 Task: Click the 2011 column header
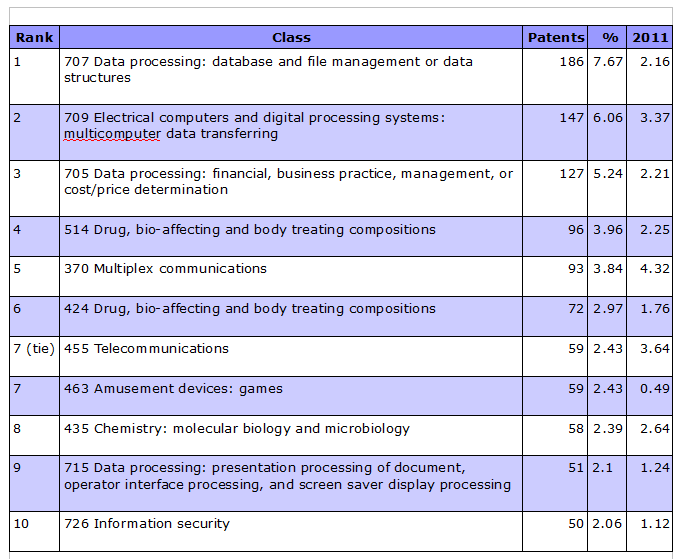pos(650,37)
